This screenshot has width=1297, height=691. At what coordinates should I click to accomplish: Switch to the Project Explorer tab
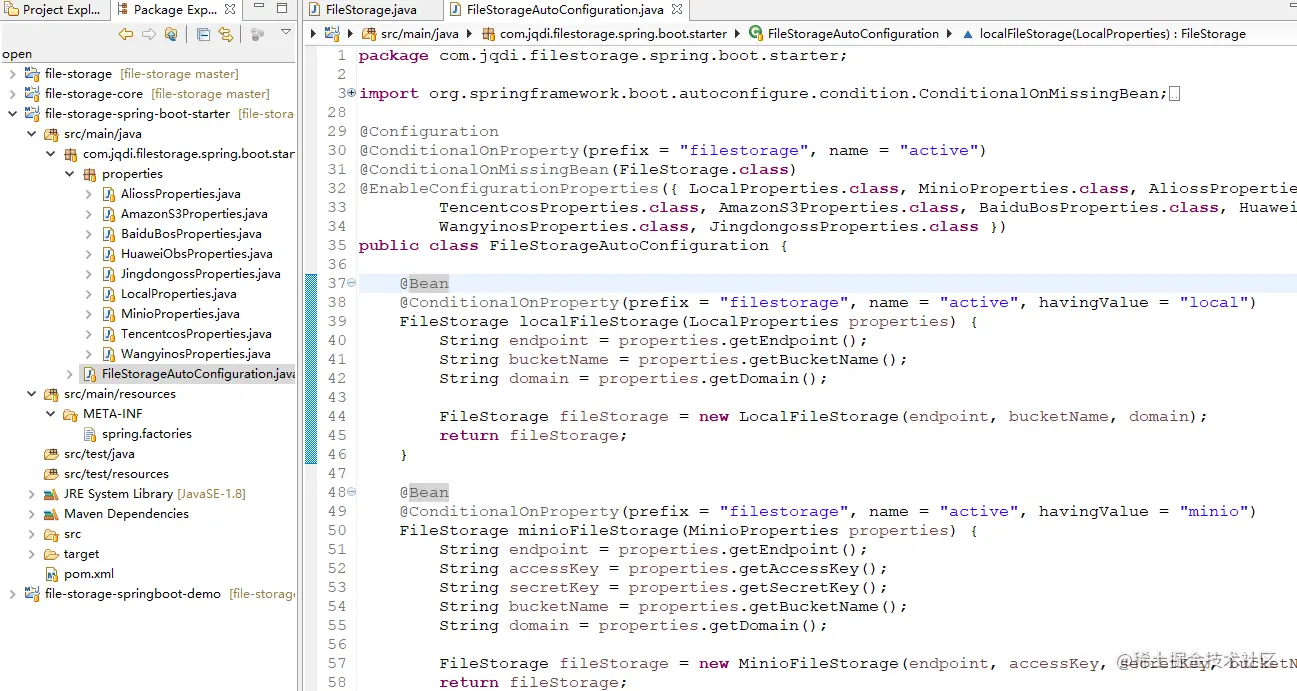click(54, 9)
